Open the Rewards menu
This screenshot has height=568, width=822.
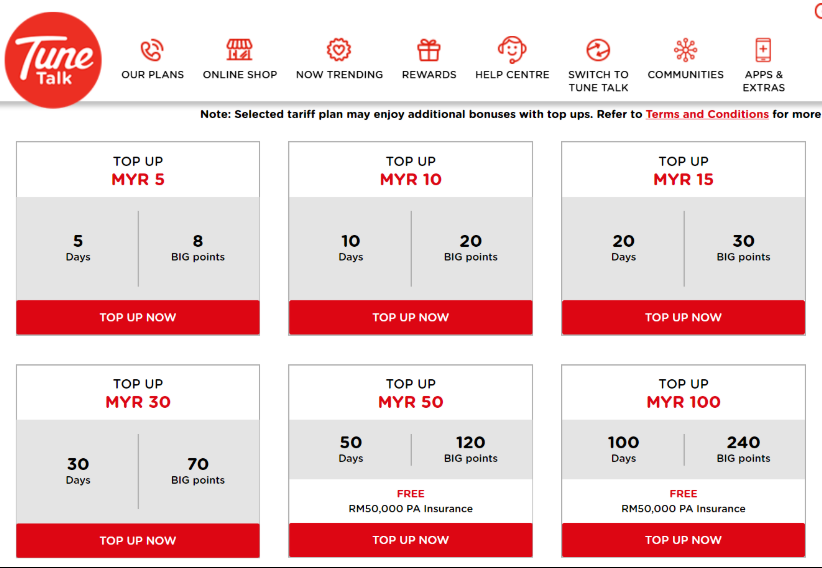click(429, 74)
